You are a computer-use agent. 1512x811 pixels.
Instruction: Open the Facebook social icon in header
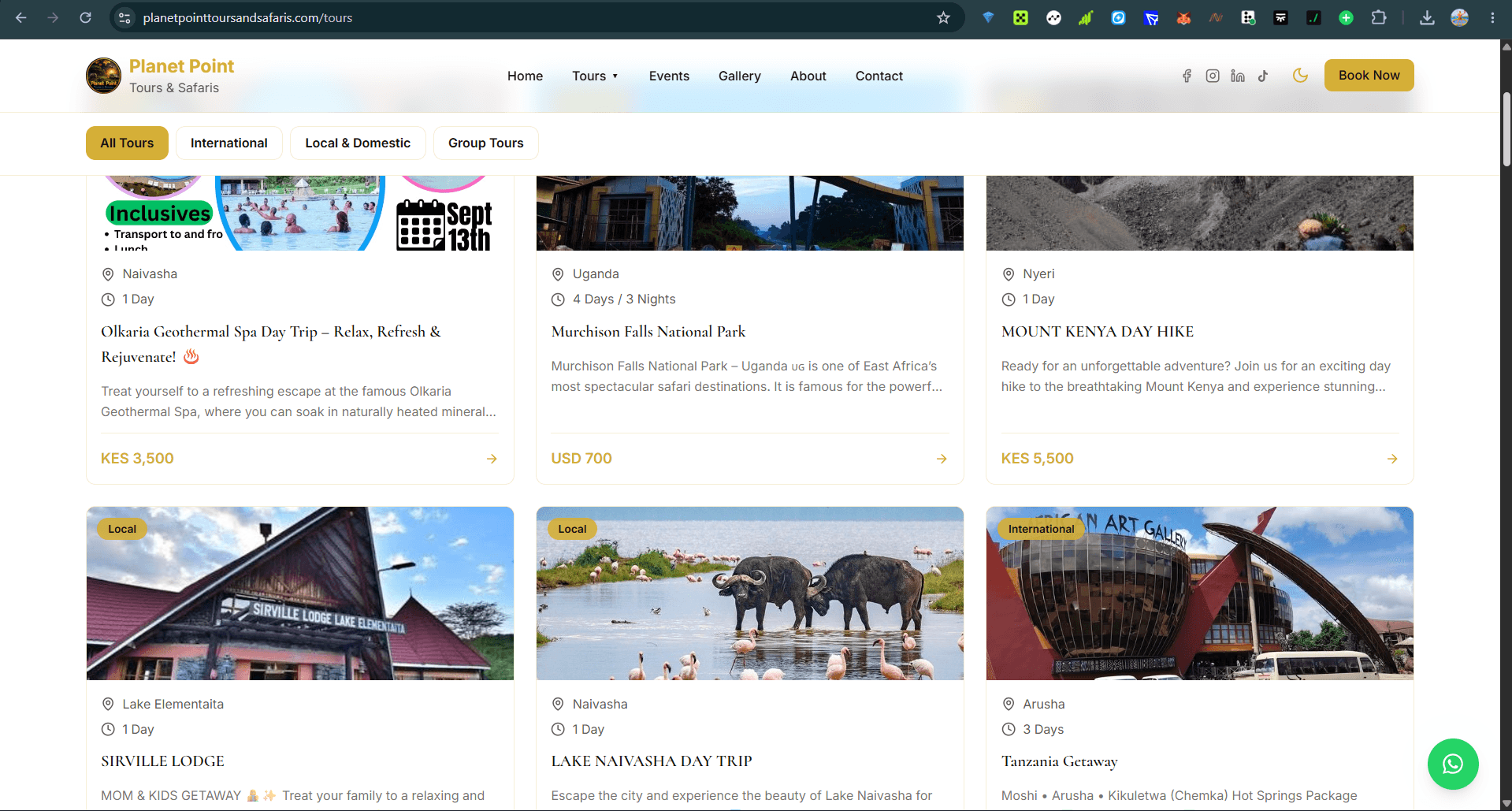coord(1187,76)
